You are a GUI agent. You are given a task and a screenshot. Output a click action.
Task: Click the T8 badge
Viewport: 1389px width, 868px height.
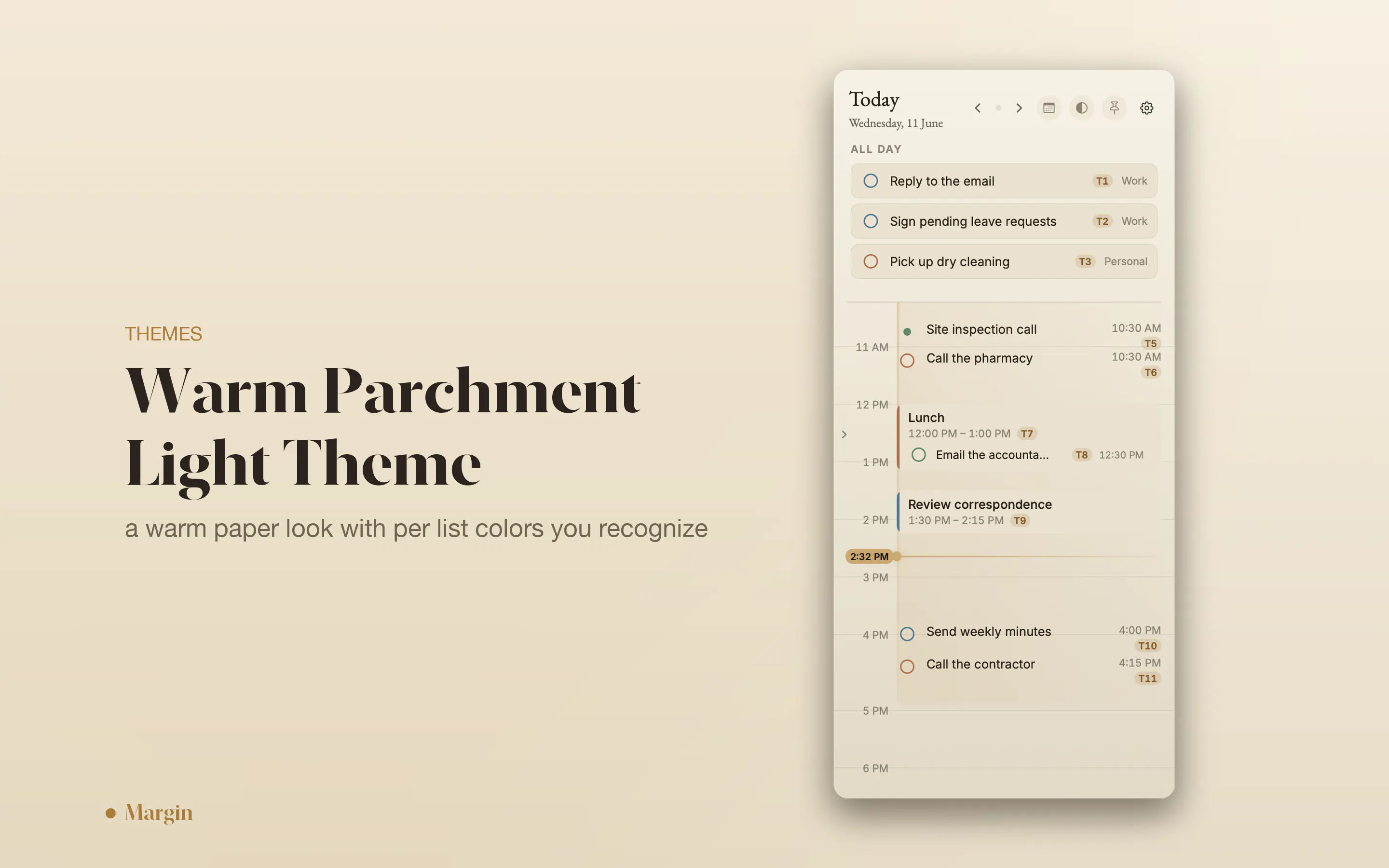1082,455
